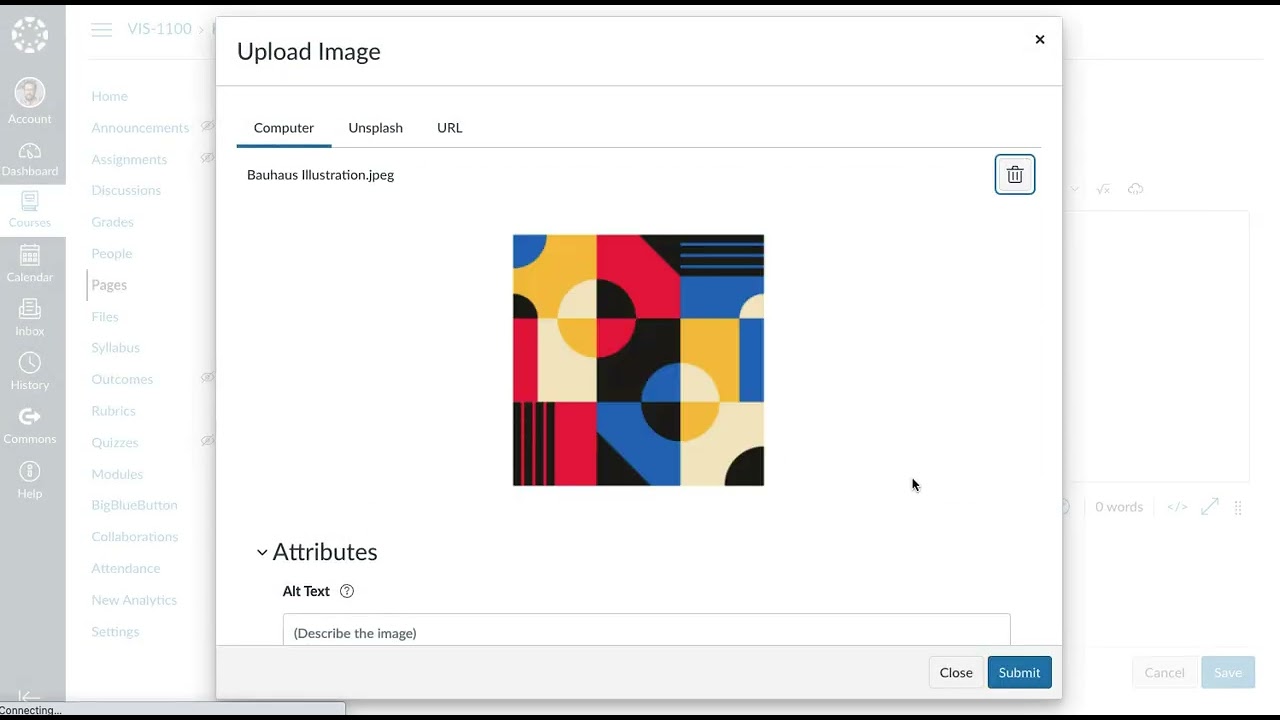Open Modules in course navigation
Image resolution: width=1280 pixels, height=720 pixels.
coord(117,473)
